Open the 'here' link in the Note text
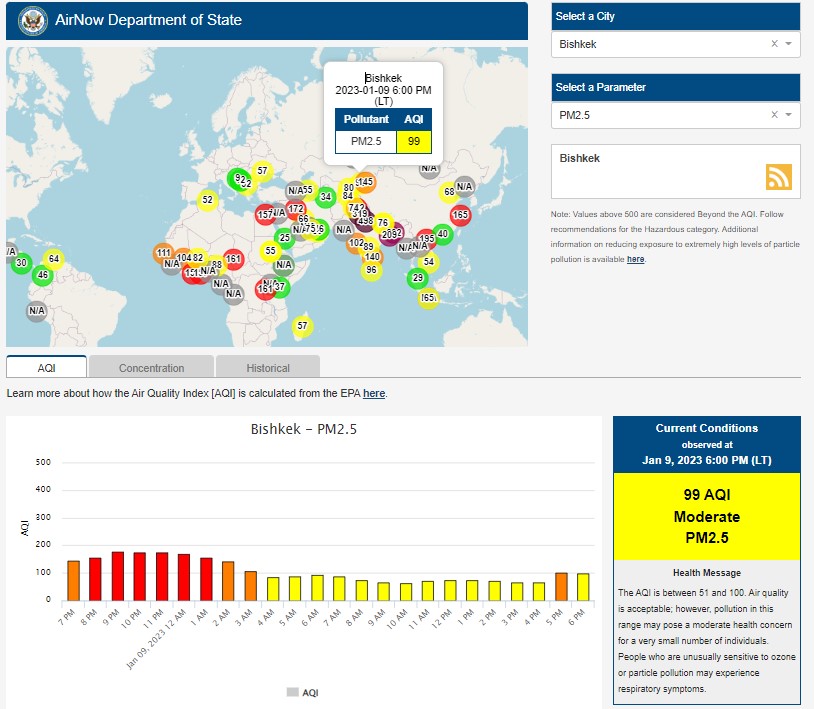814x709 pixels. point(635,259)
